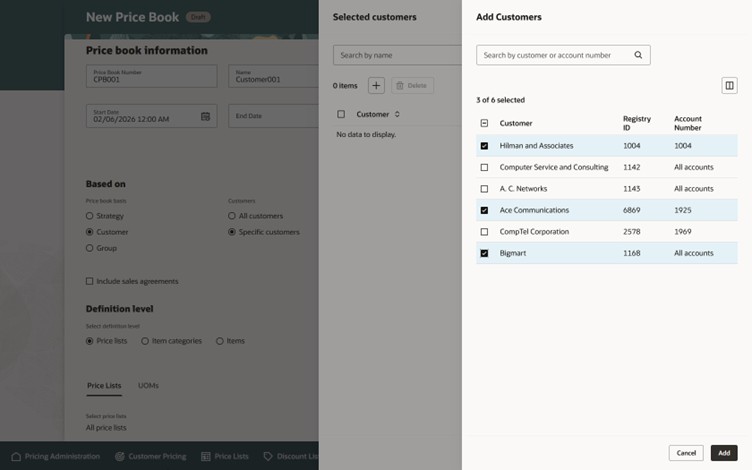Click the Name field containing Customer001

[273, 76]
